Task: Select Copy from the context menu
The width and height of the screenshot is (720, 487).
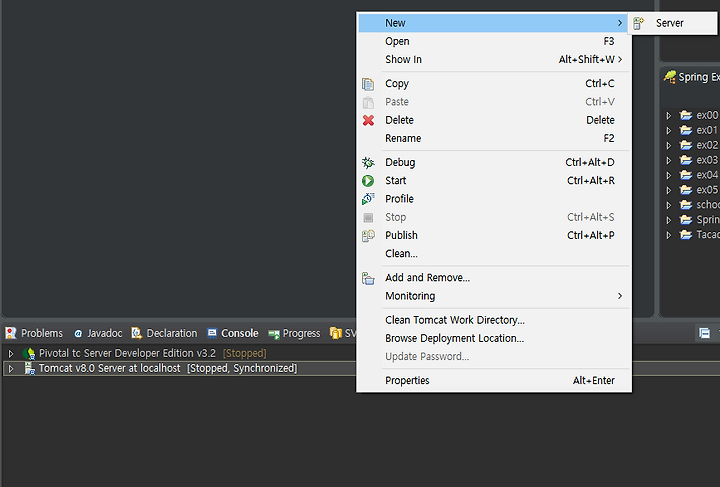Action: point(494,84)
